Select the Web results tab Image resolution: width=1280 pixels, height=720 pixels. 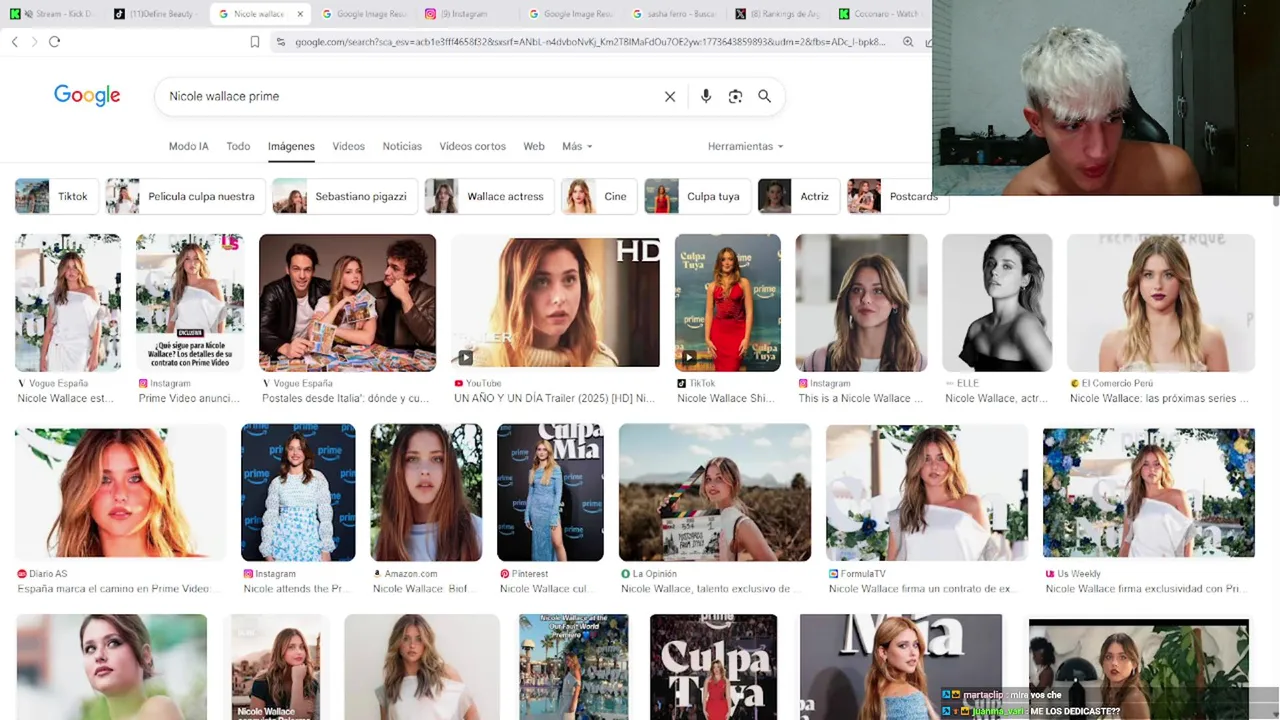click(534, 146)
